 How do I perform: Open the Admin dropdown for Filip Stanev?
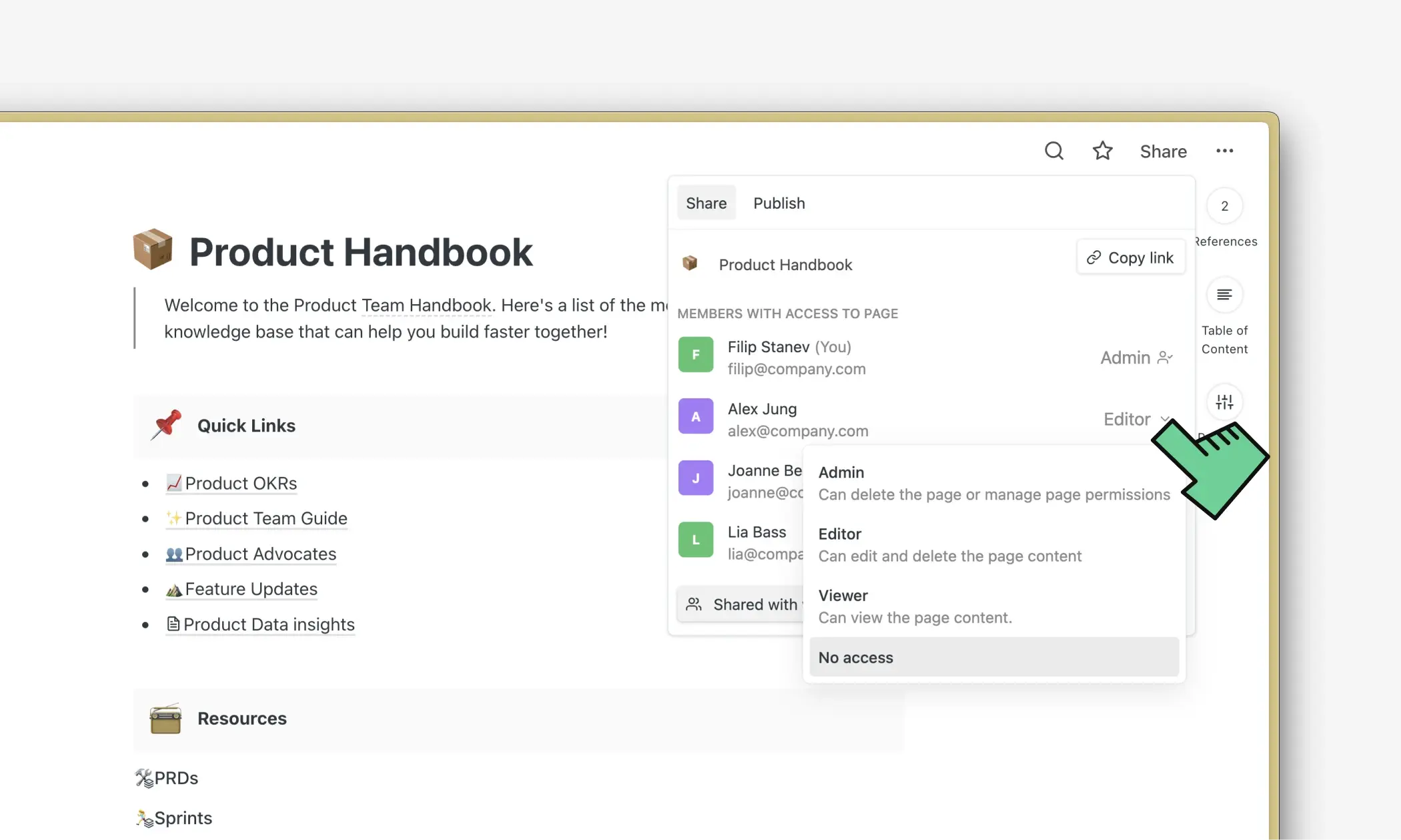point(1136,358)
